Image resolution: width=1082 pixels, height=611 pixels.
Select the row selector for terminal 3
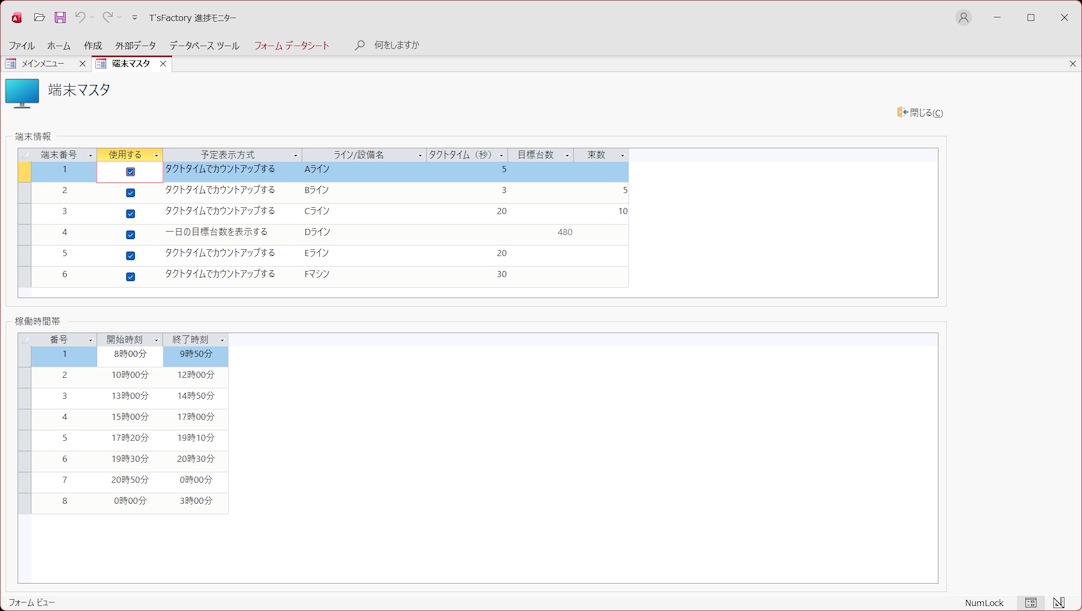tap(24, 212)
